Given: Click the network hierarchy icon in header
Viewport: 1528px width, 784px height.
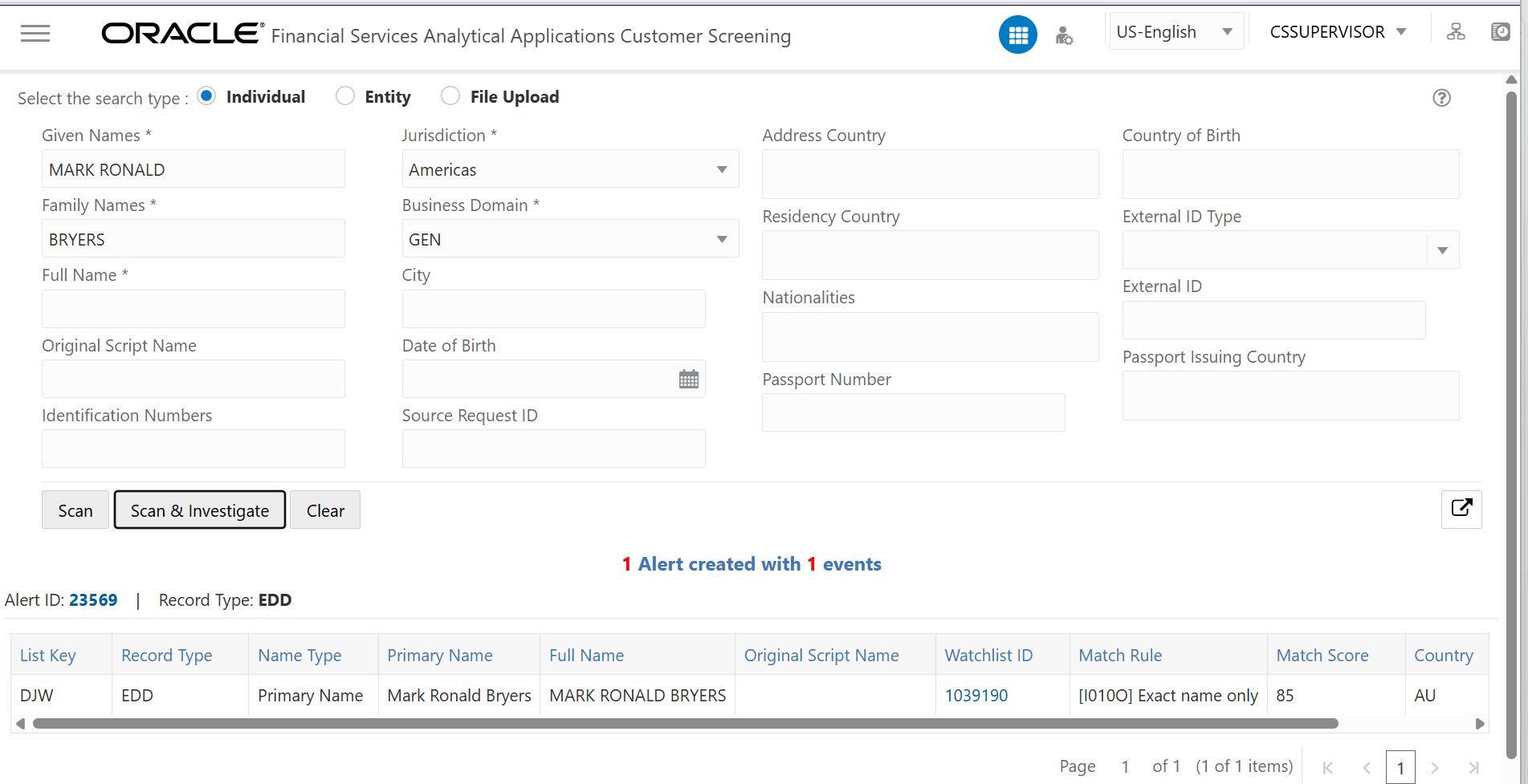Looking at the screenshot, I should coord(1456,32).
